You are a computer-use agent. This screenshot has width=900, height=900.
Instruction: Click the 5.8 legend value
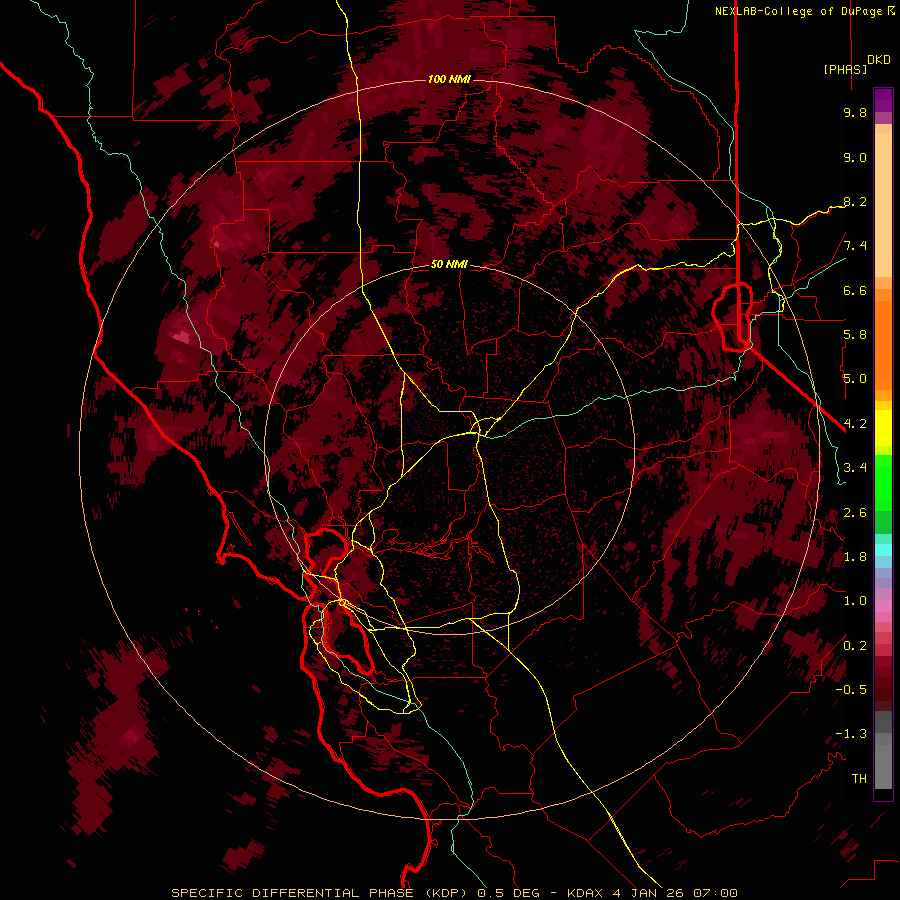tap(855, 335)
